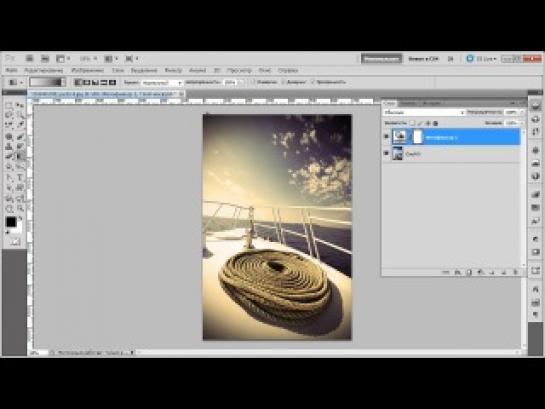
Task: Select the Zoom tool
Action: point(20,208)
